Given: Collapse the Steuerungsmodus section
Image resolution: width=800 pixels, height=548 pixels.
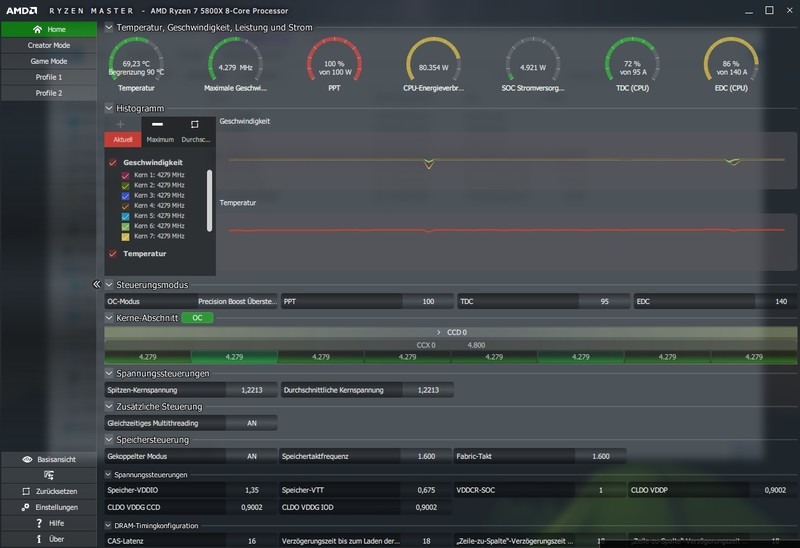Looking at the screenshot, I should coord(109,285).
